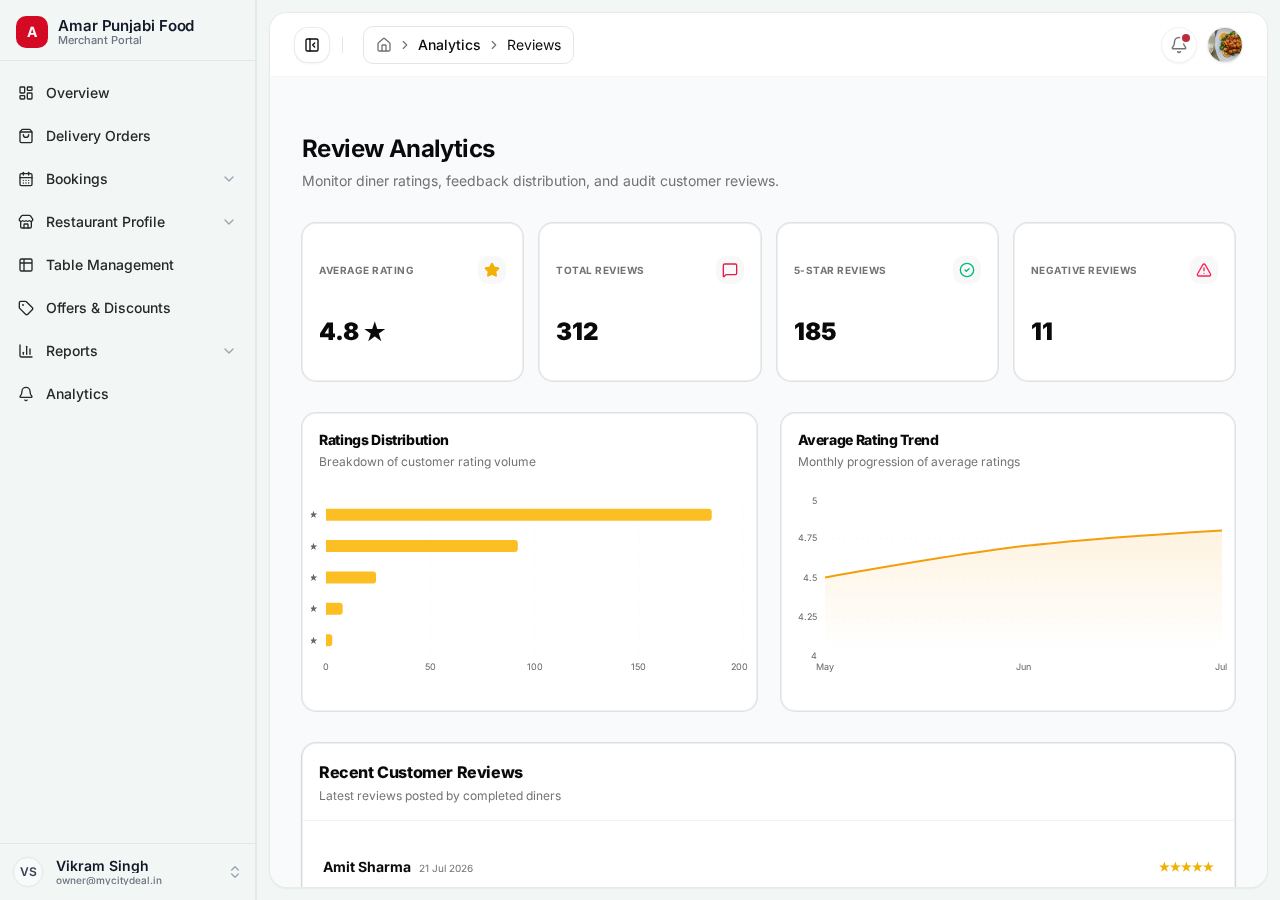Click the 11 negative reviews value
Image resolution: width=1280 pixels, height=900 pixels.
[1042, 331]
